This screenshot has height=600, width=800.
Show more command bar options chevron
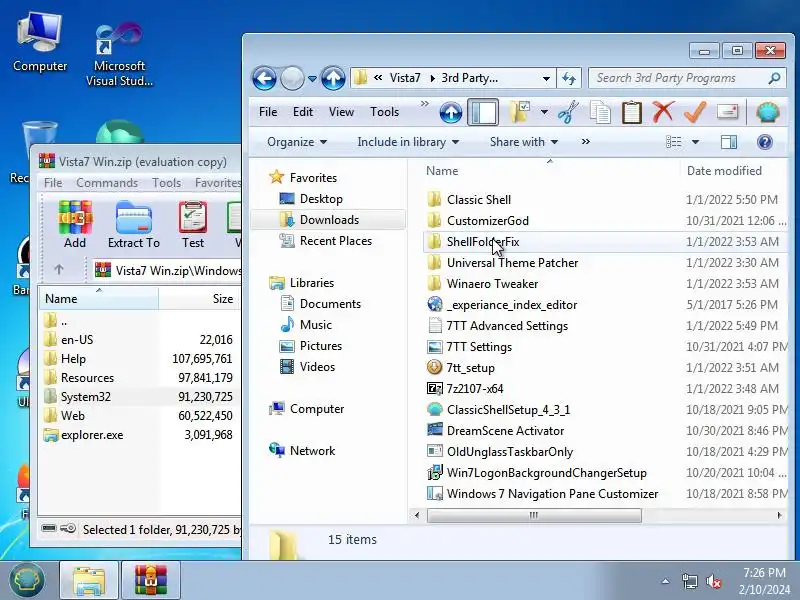pyautogui.click(x=586, y=142)
